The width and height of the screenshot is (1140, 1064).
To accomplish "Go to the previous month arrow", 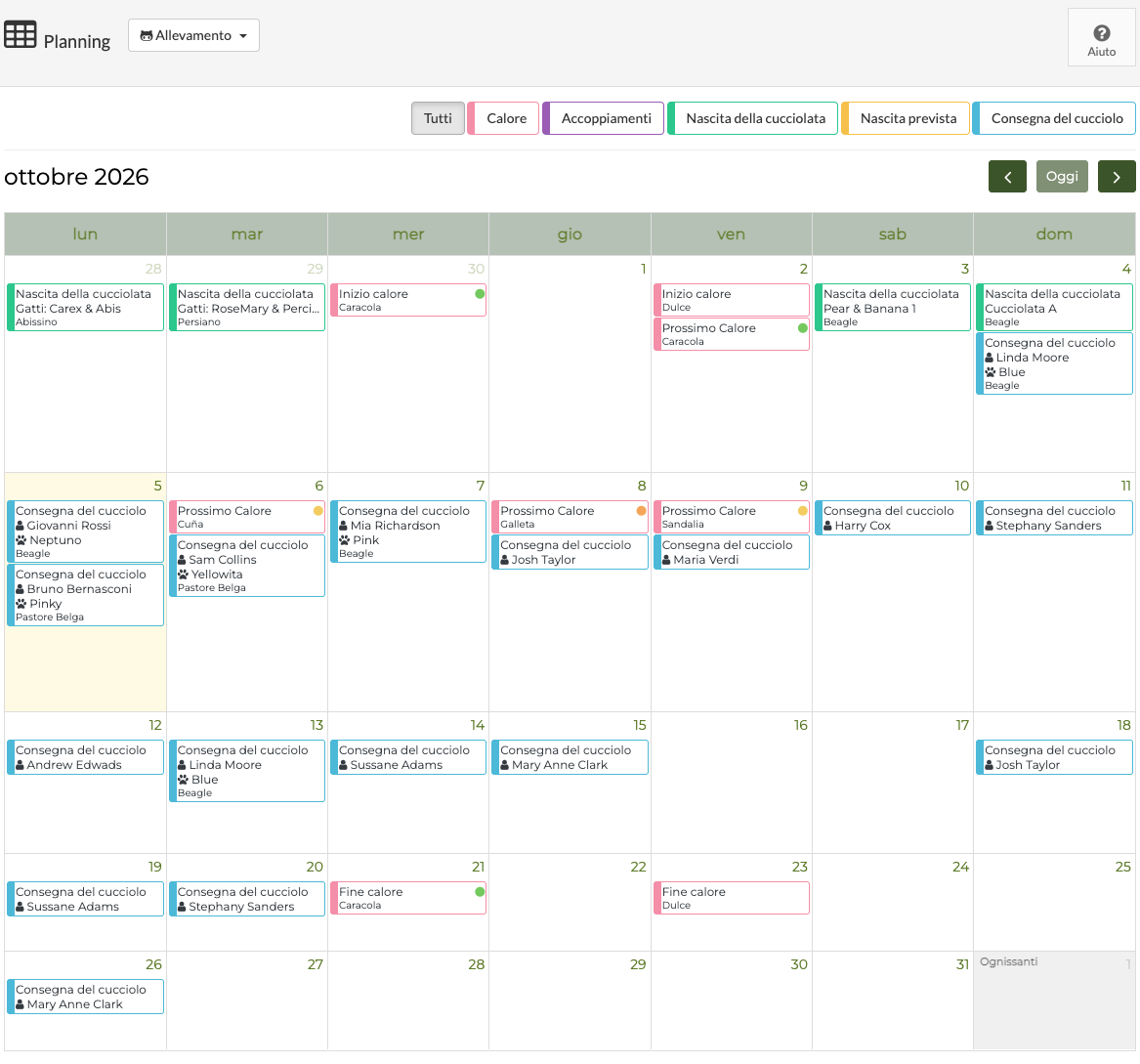I will (1007, 177).
